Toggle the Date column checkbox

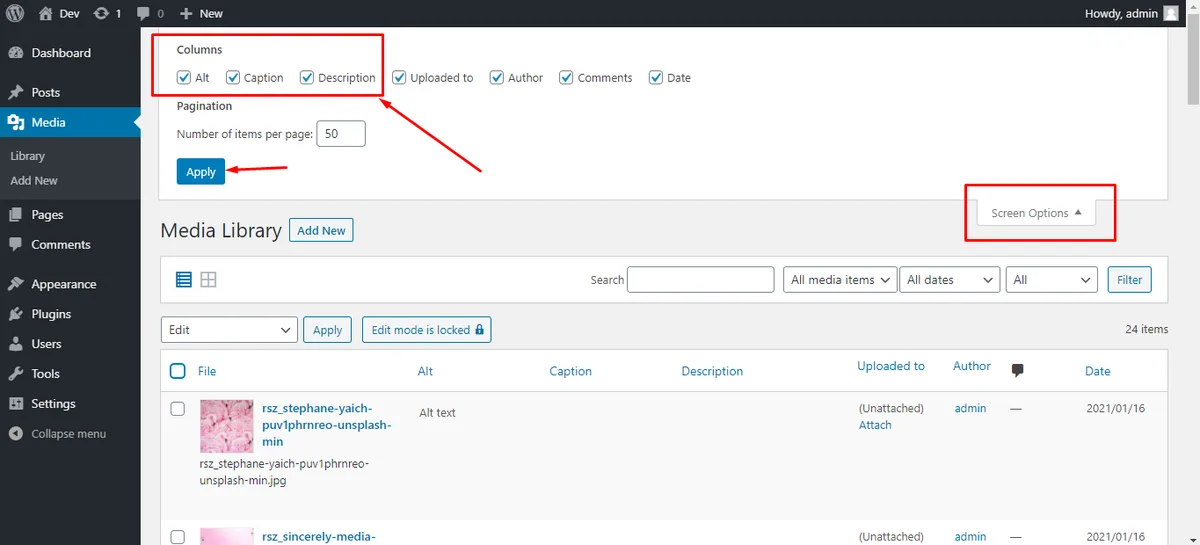tap(656, 77)
